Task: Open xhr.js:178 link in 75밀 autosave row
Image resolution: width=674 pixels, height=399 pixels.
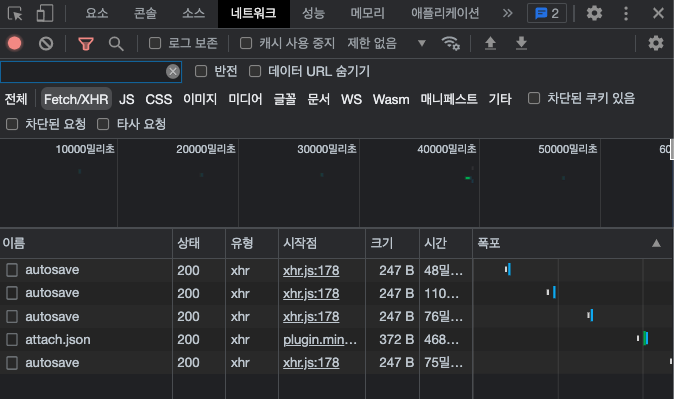Action: point(311,362)
